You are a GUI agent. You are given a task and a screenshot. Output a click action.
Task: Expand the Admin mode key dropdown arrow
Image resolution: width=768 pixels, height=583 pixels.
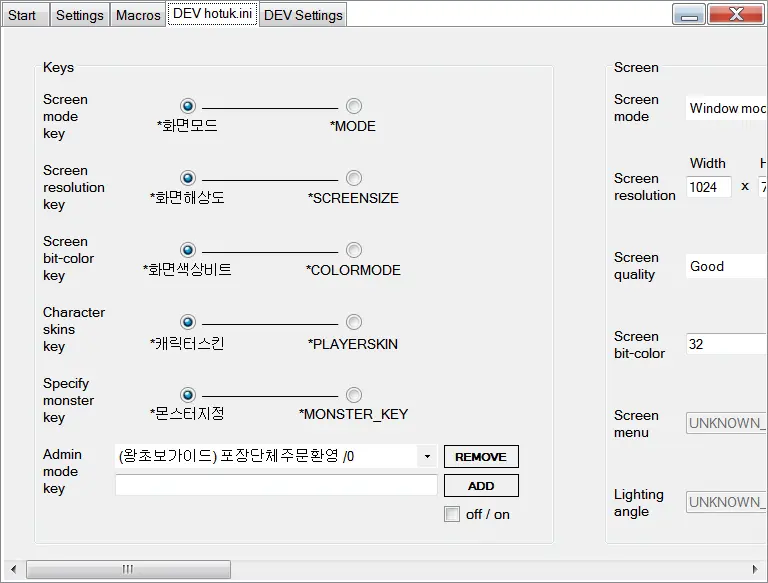point(427,457)
